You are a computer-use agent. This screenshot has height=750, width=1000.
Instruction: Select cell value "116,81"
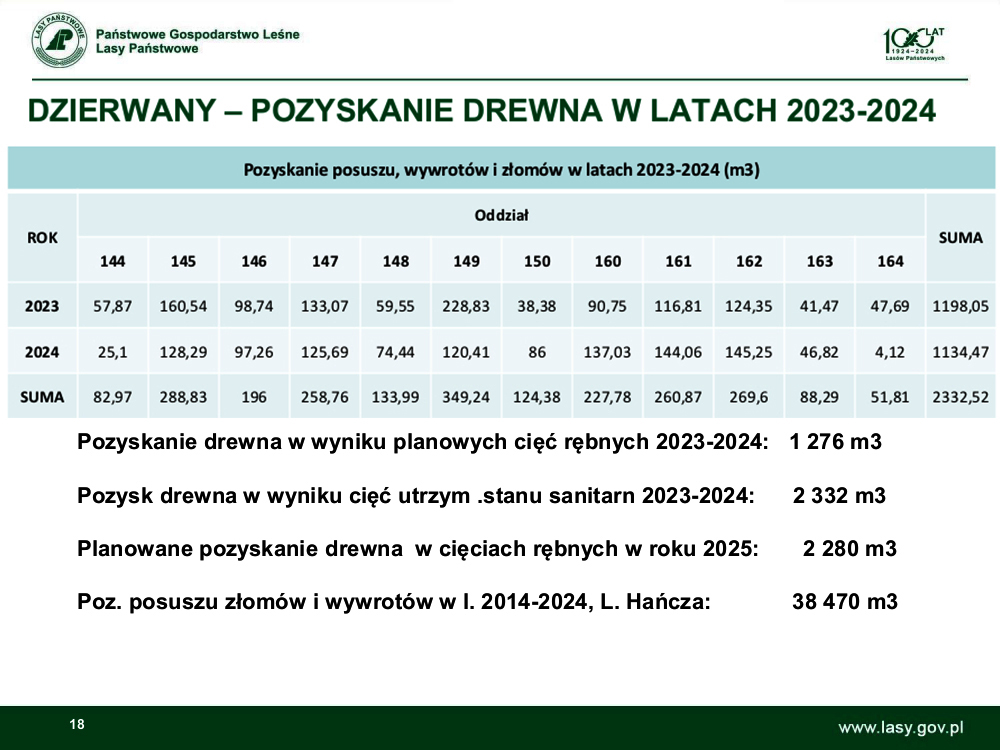point(678,307)
